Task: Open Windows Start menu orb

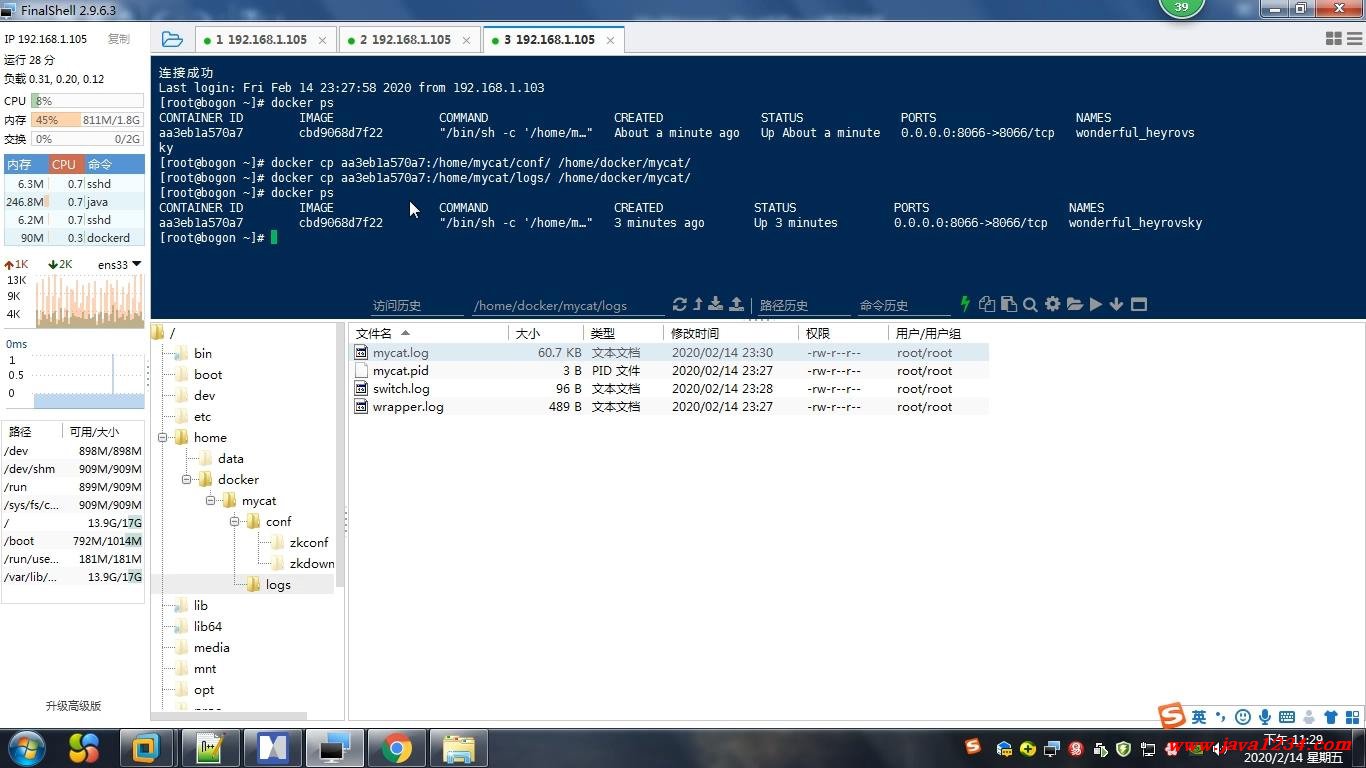Action: pyautogui.click(x=25, y=748)
